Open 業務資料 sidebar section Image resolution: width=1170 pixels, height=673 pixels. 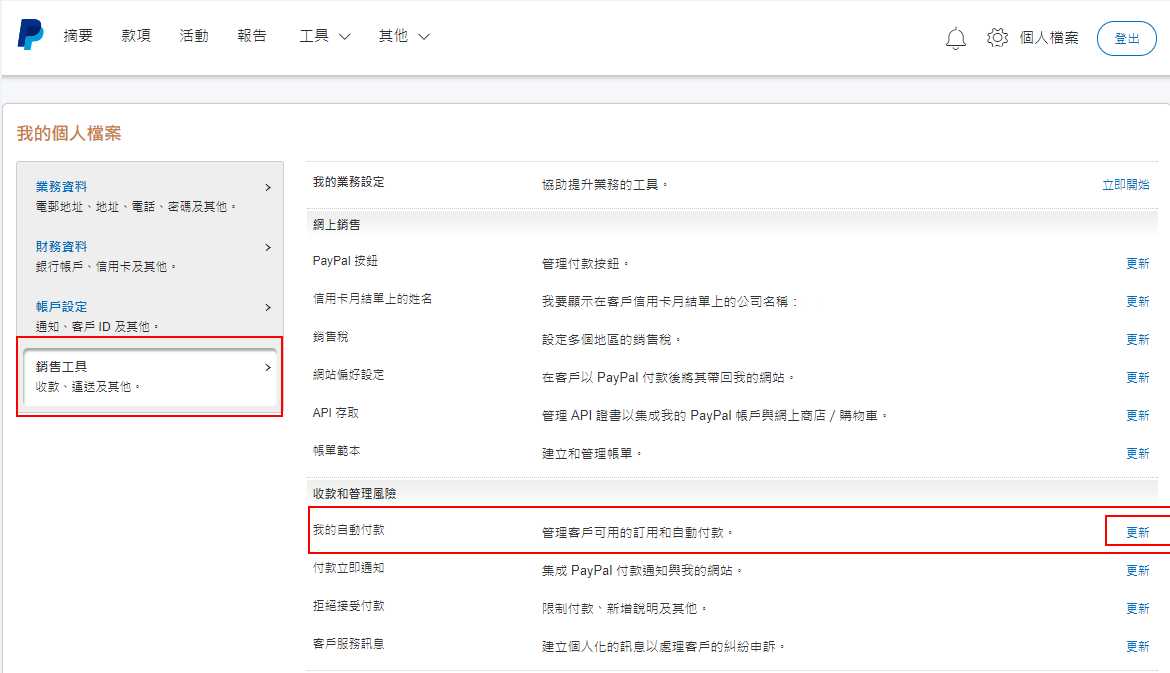pos(61,187)
